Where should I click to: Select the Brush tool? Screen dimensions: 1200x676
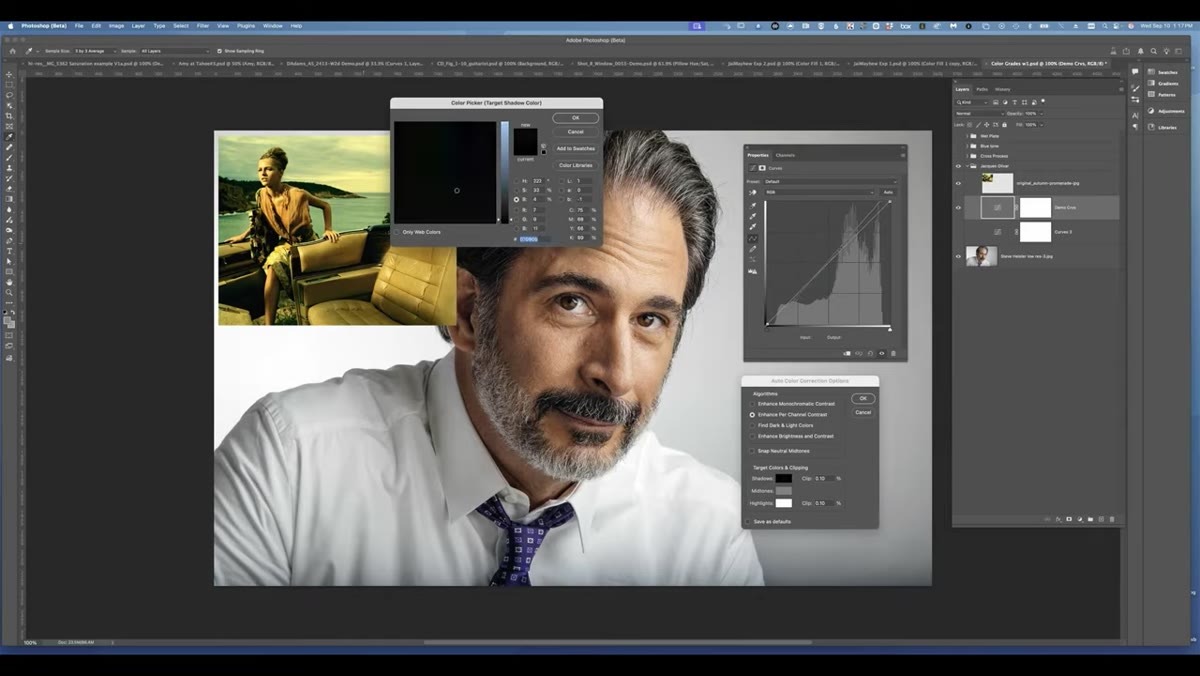pos(10,158)
